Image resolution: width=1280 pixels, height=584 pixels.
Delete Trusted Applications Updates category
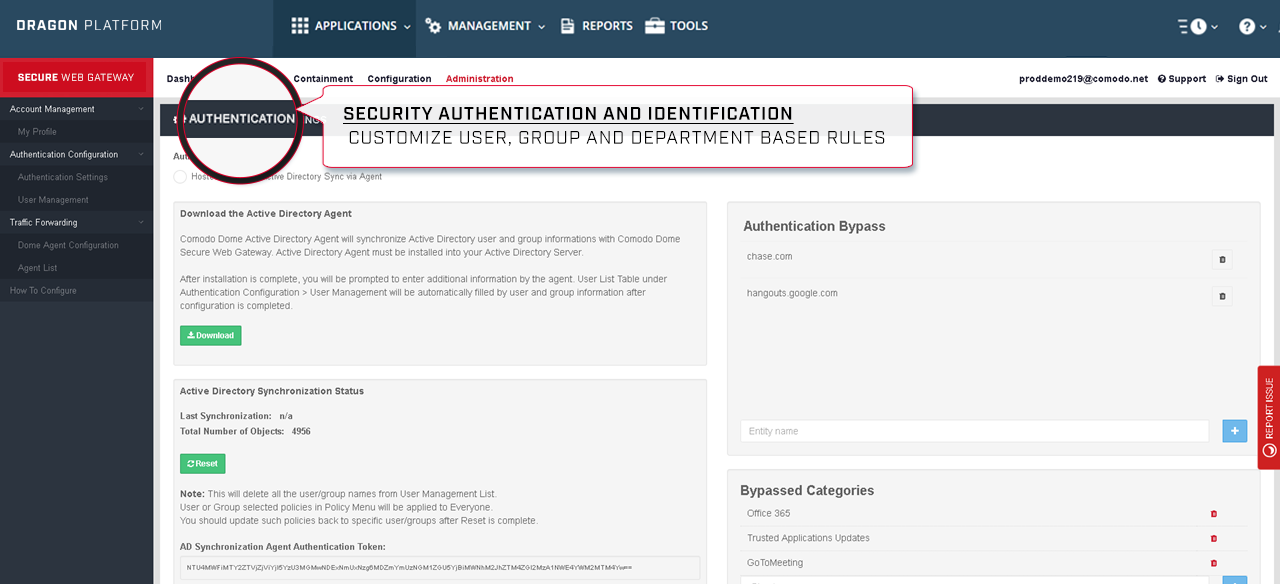[1214, 538]
